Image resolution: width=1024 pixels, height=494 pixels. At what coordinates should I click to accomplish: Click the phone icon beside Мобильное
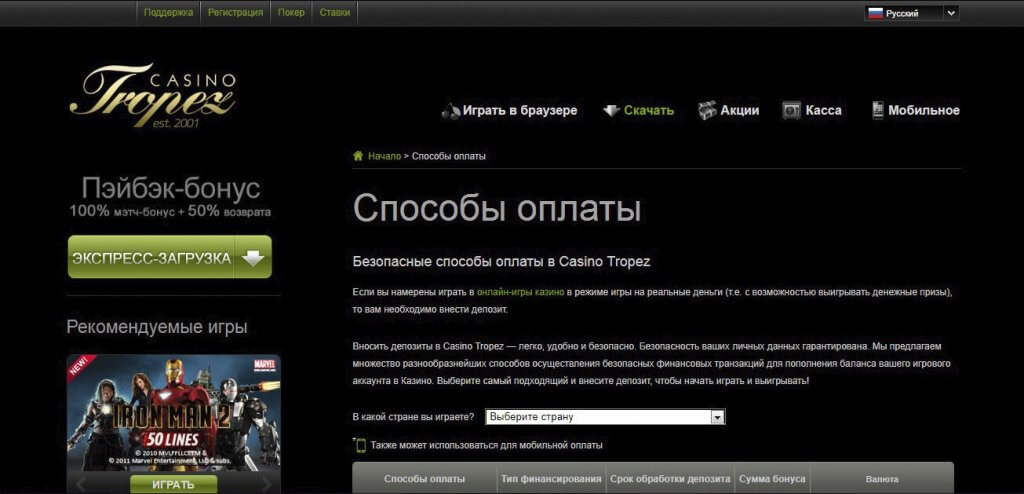[878, 110]
